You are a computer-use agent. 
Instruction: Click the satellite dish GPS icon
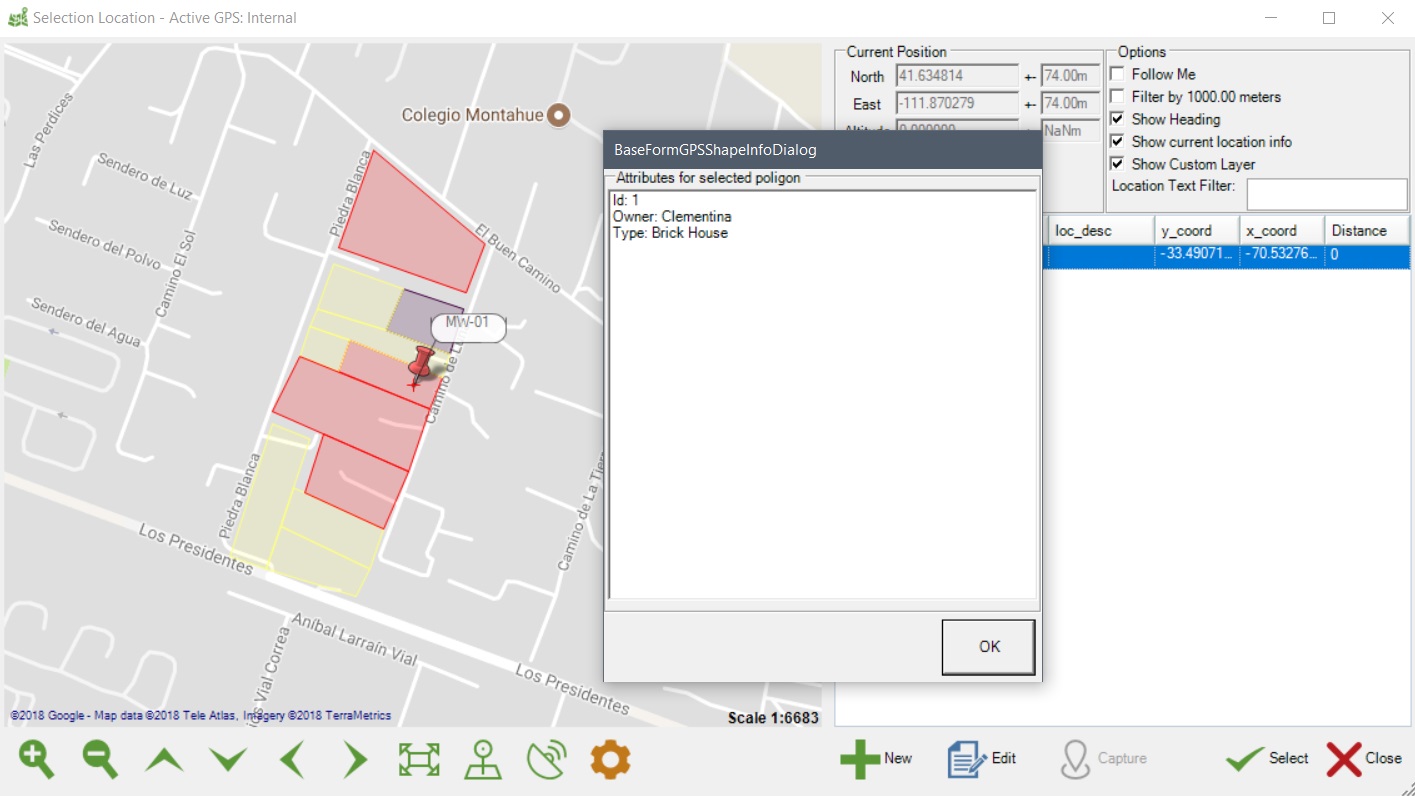tap(547, 760)
